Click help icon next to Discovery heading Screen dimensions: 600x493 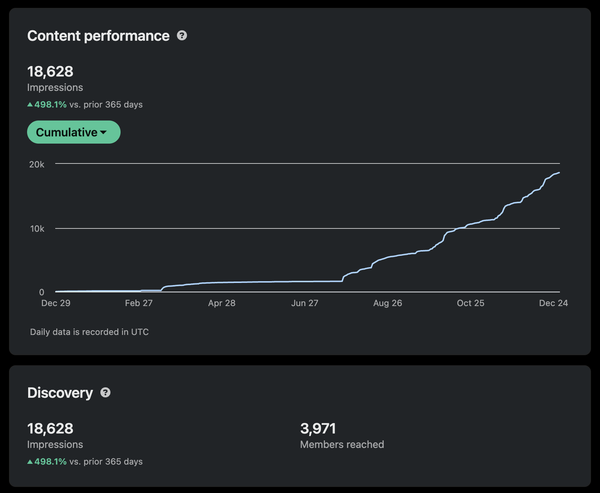tap(105, 393)
